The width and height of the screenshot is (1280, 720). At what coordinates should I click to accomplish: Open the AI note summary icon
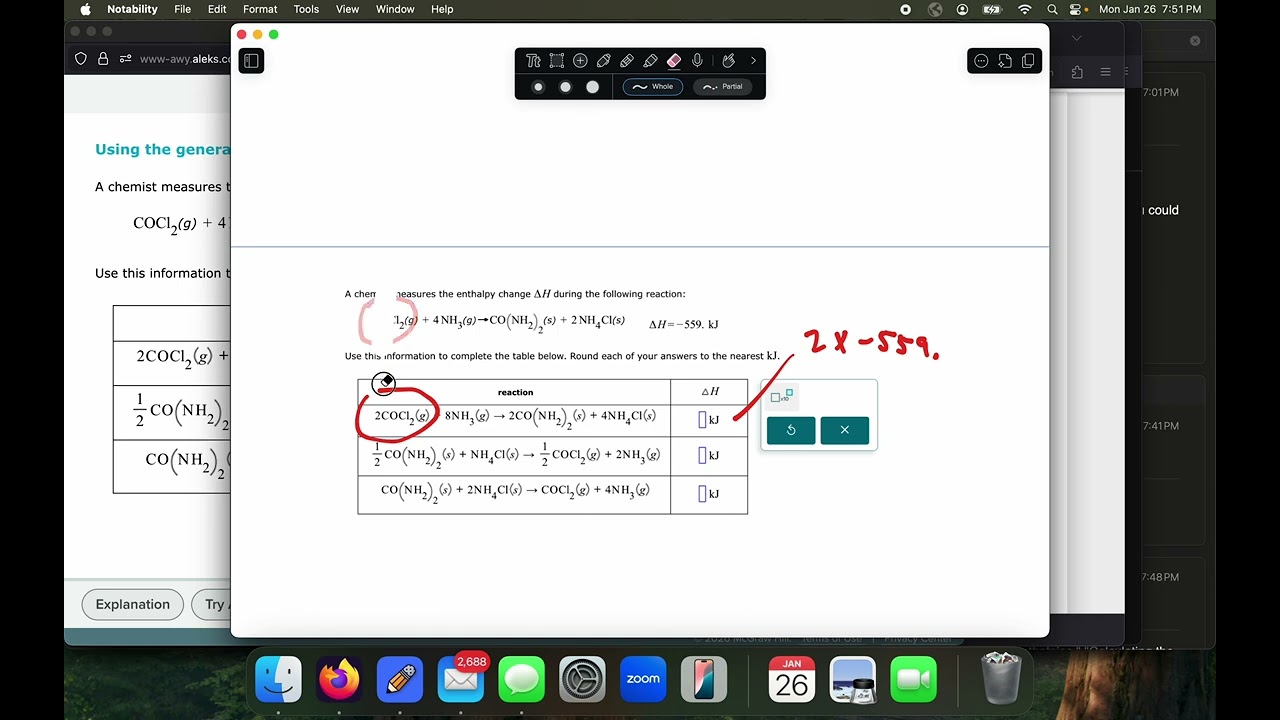click(x=1004, y=61)
